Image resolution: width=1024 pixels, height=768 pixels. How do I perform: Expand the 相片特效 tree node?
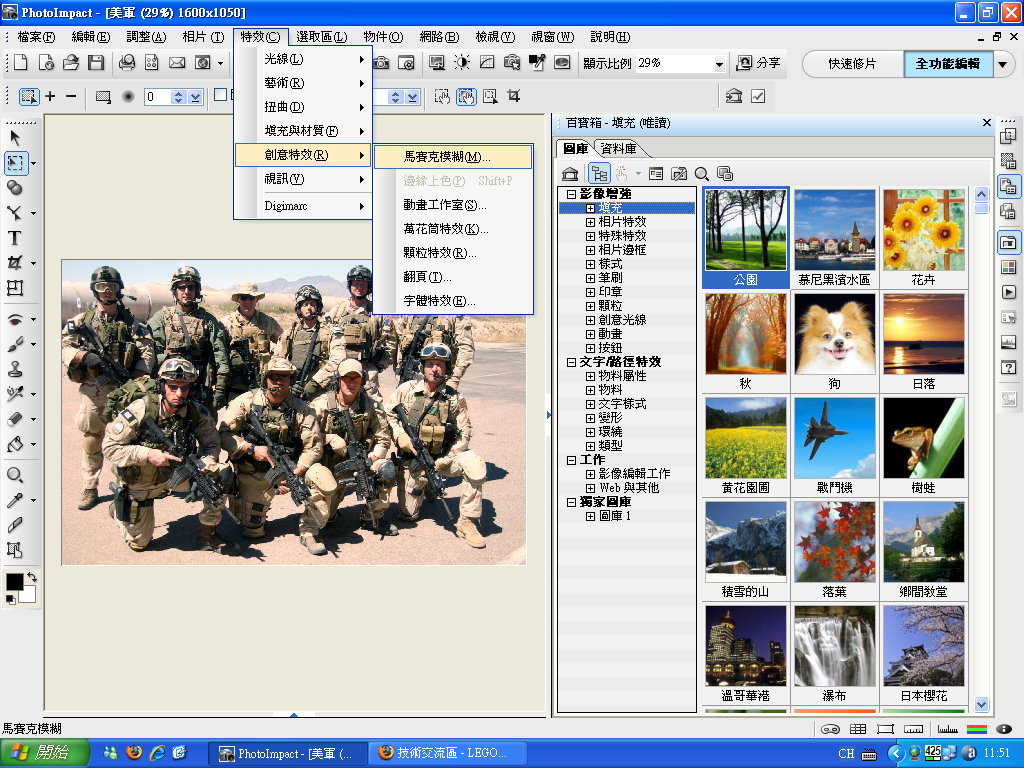(x=590, y=222)
